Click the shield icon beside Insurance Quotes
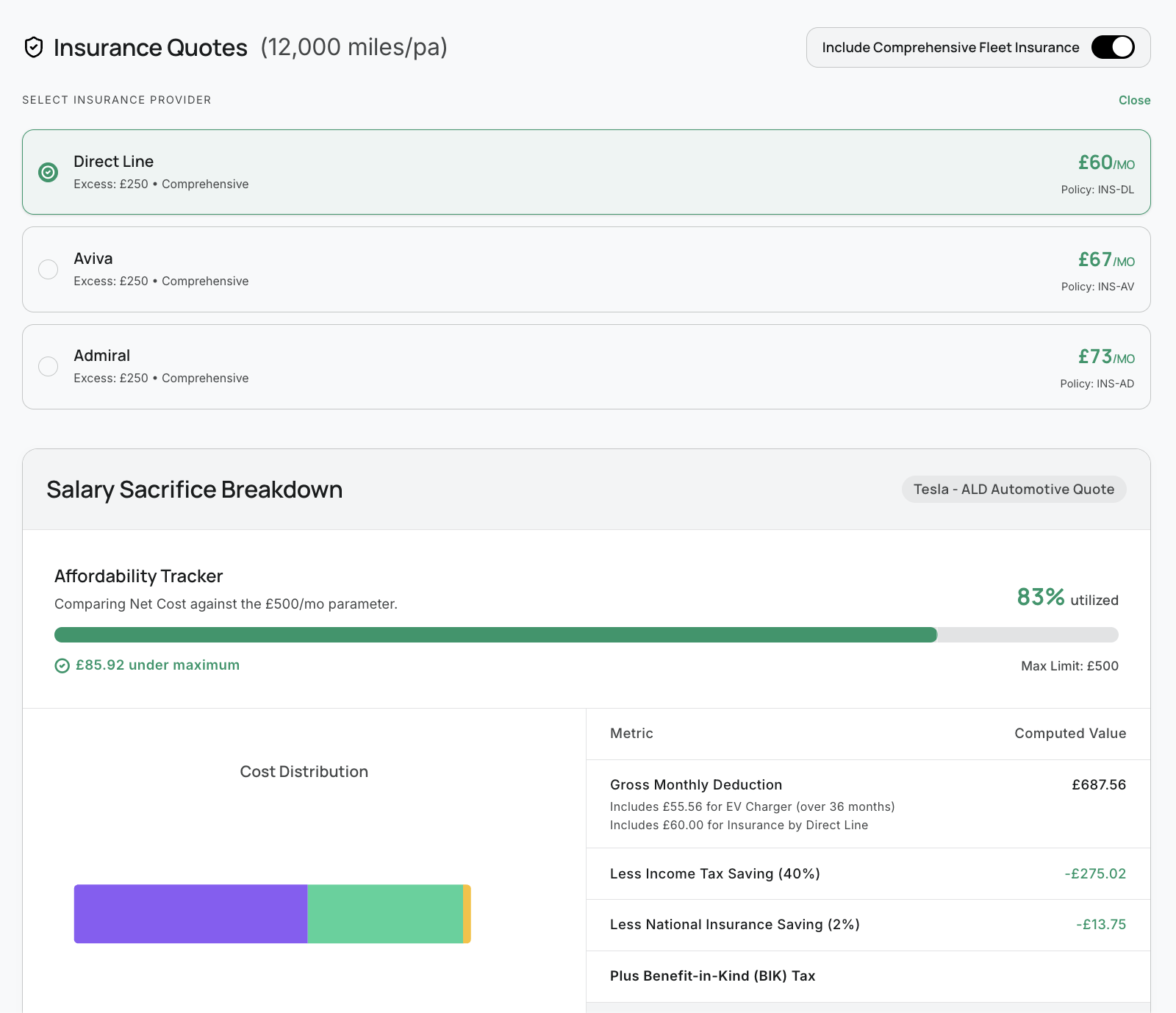 pyautogui.click(x=34, y=48)
